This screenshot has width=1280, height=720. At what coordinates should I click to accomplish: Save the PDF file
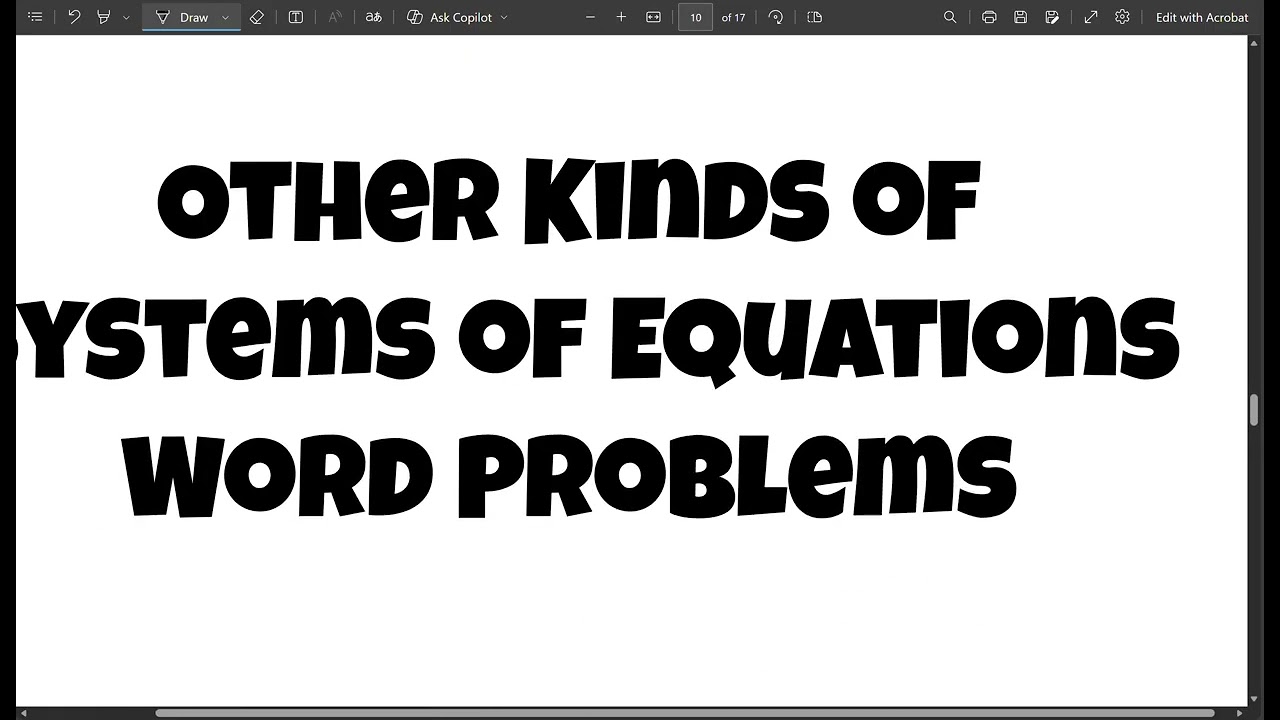point(1020,17)
